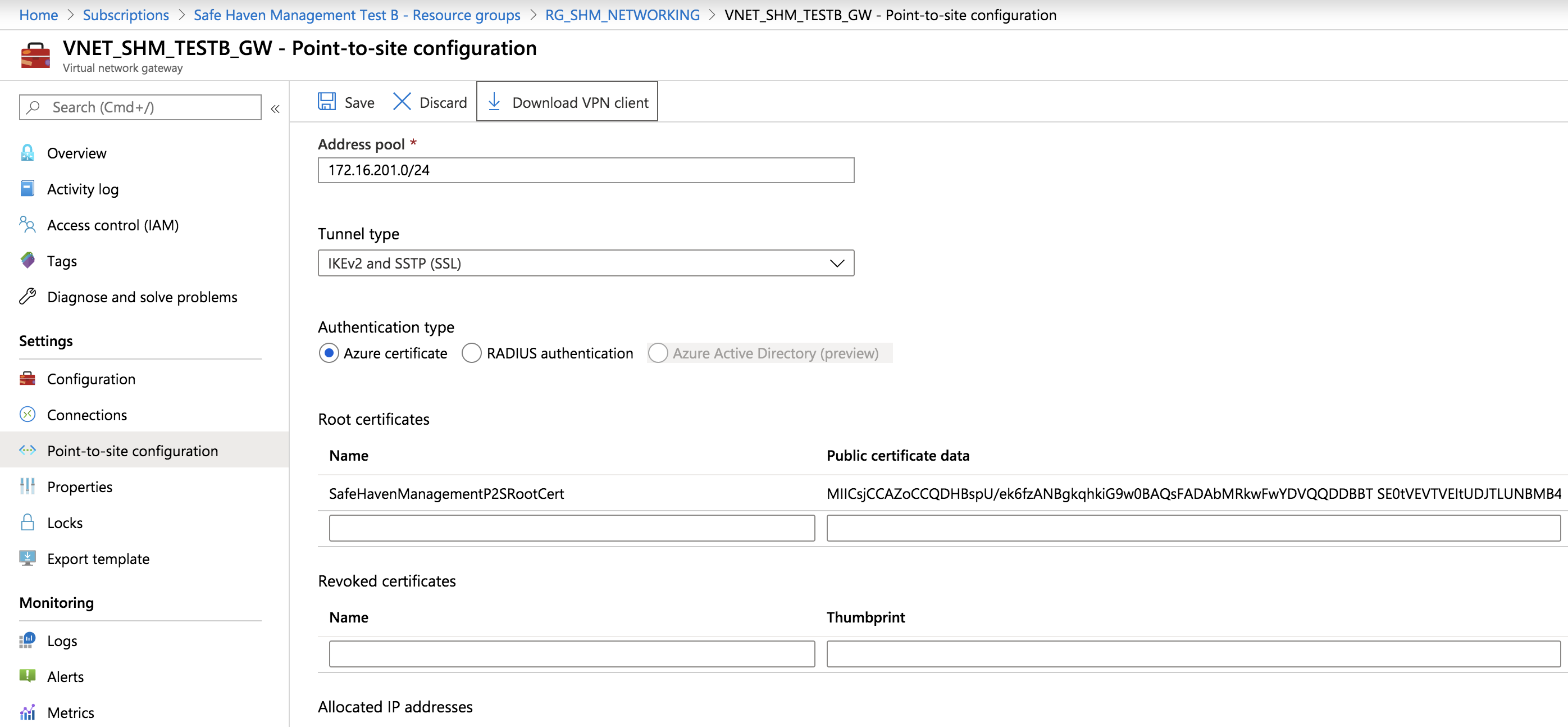Click the Overview icon in sidebar
The width and height of the screenshot is (1568, 727).
[x=28, y=153]
